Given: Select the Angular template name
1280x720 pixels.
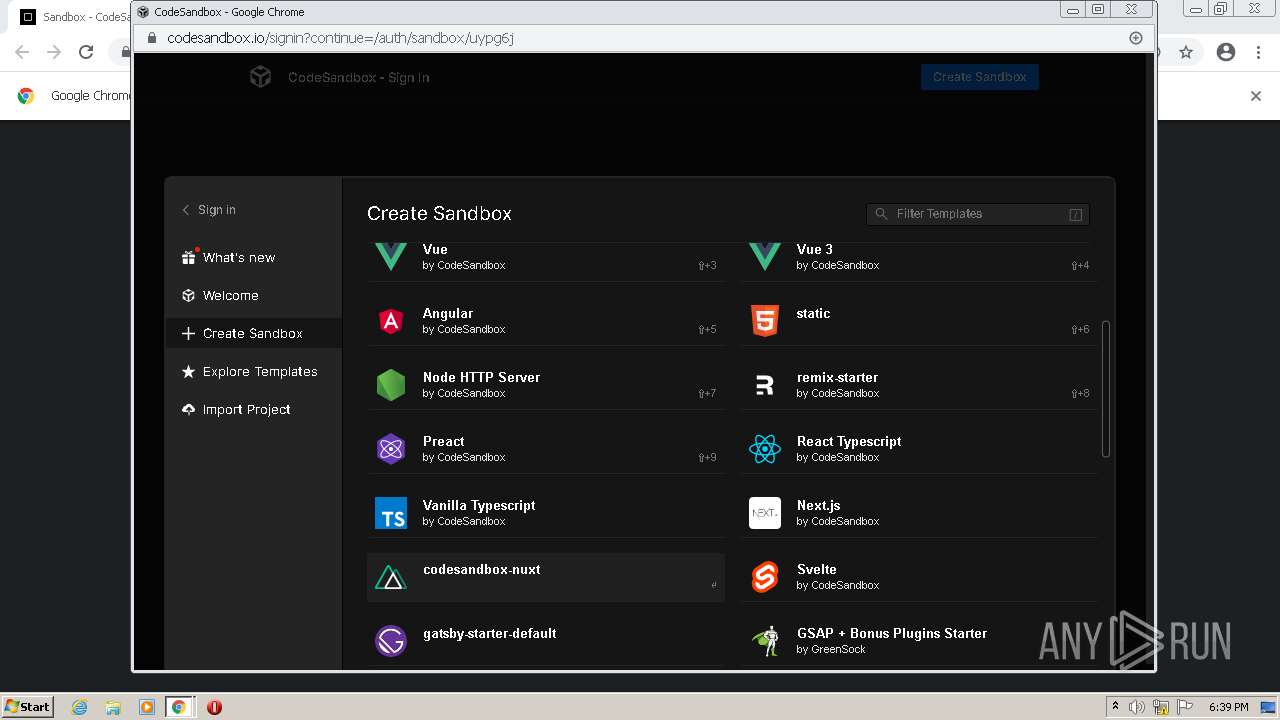Looking at the screenshot, I should pos(448,313).
